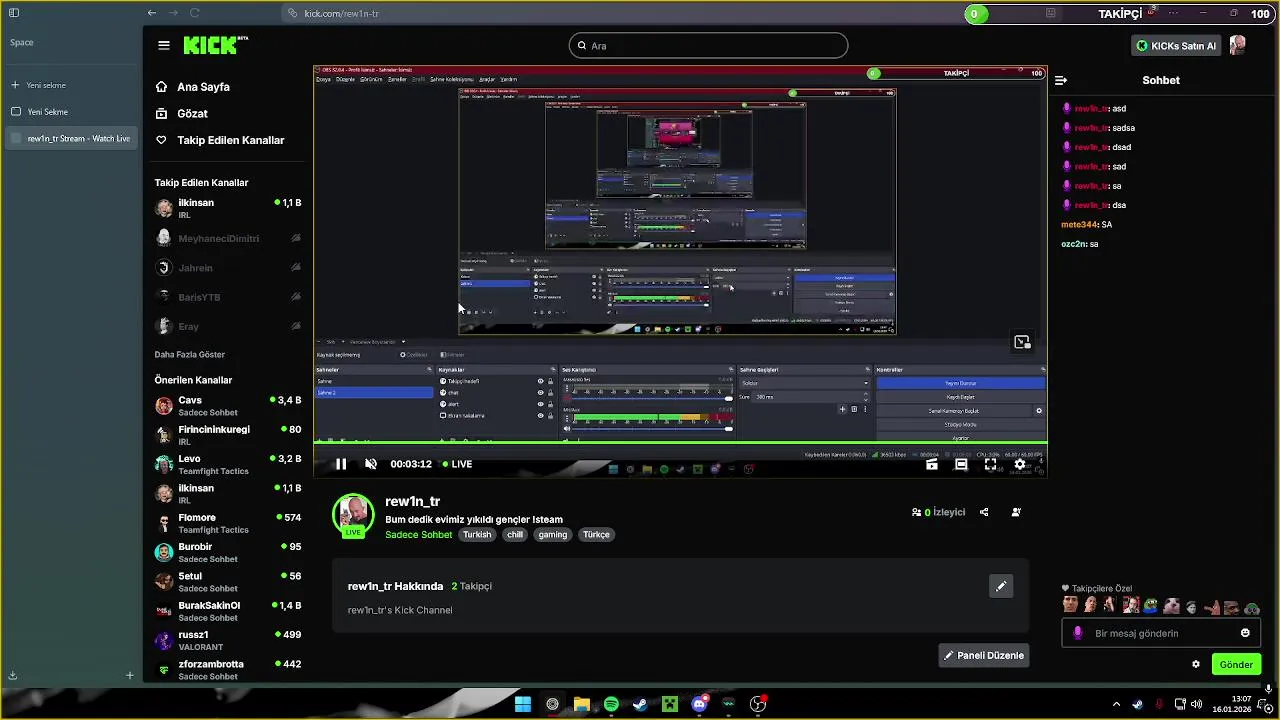
Task: Insert the first follower emote
Action: [1071, 606]
